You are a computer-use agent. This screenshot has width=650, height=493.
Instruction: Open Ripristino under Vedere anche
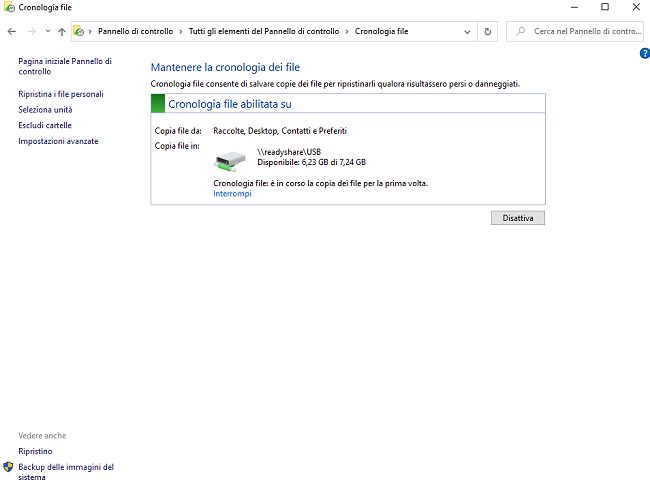pos(35,451)
